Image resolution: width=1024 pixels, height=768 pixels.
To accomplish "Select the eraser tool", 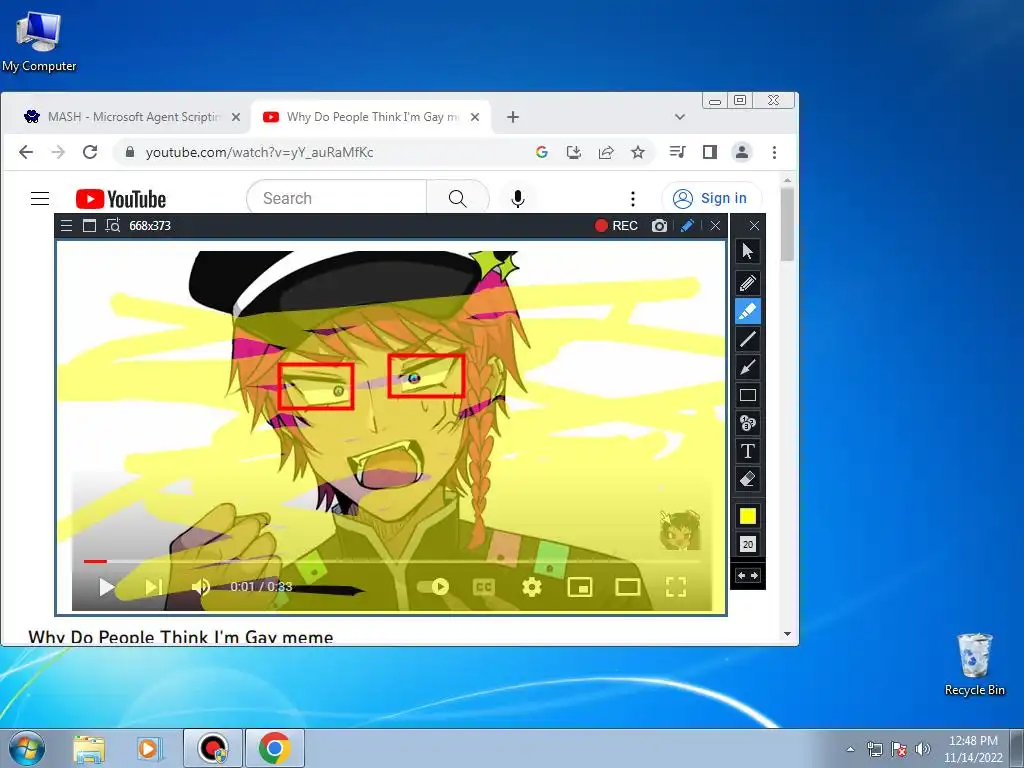I will pos(748,479).
